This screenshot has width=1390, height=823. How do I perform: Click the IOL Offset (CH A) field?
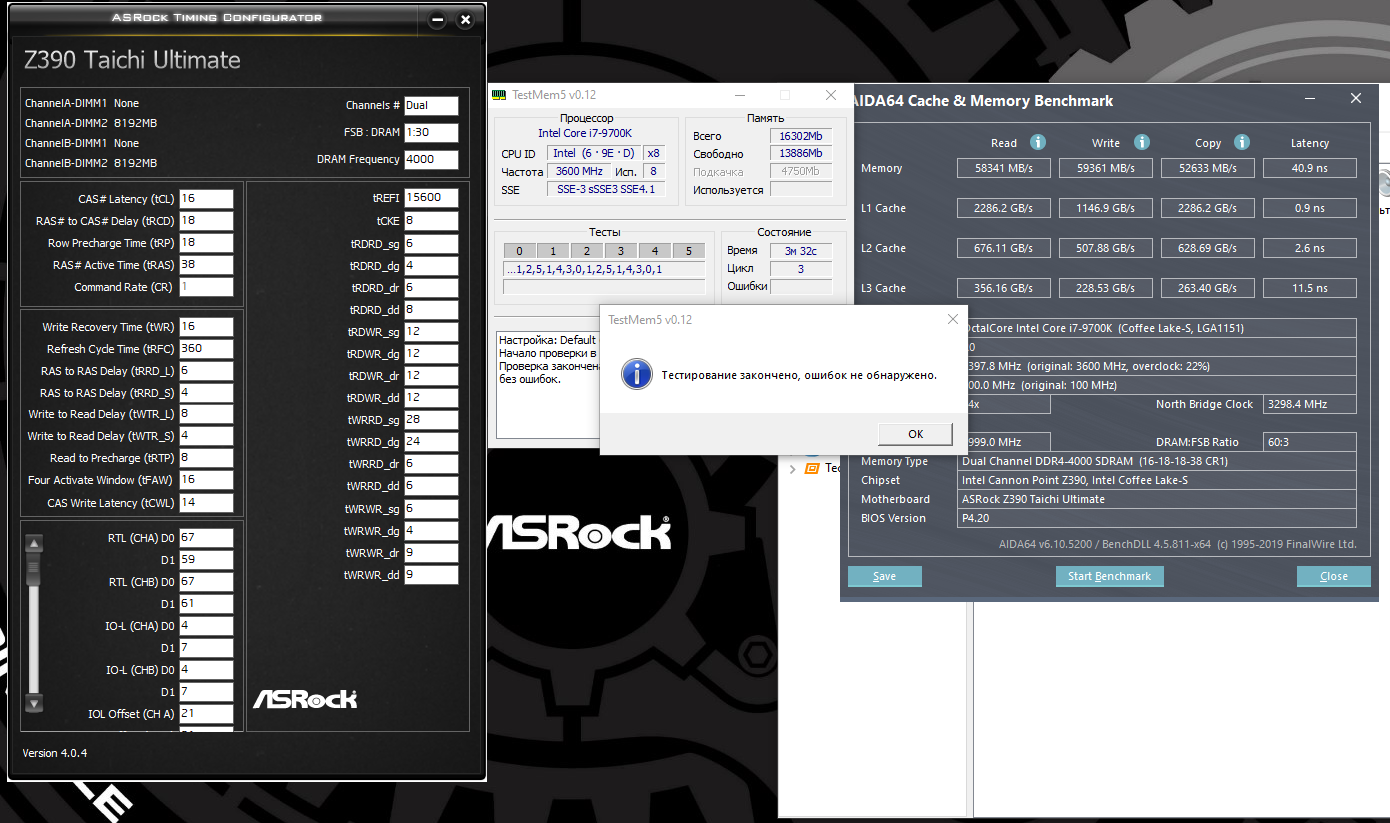click(206, 714)
